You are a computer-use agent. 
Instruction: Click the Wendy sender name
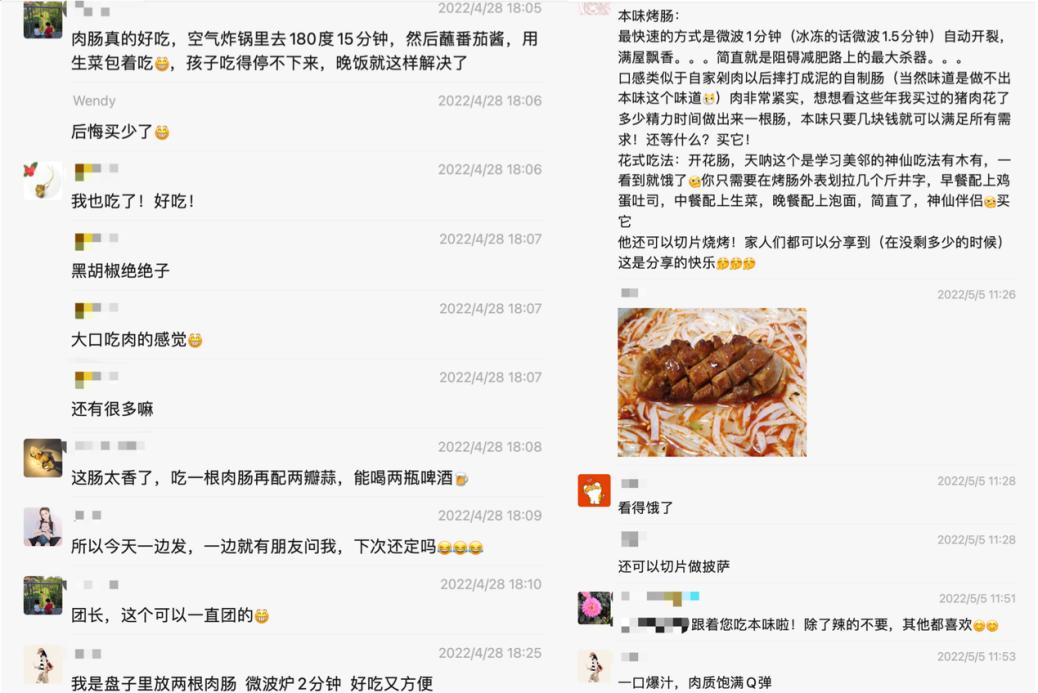[94, 101]
